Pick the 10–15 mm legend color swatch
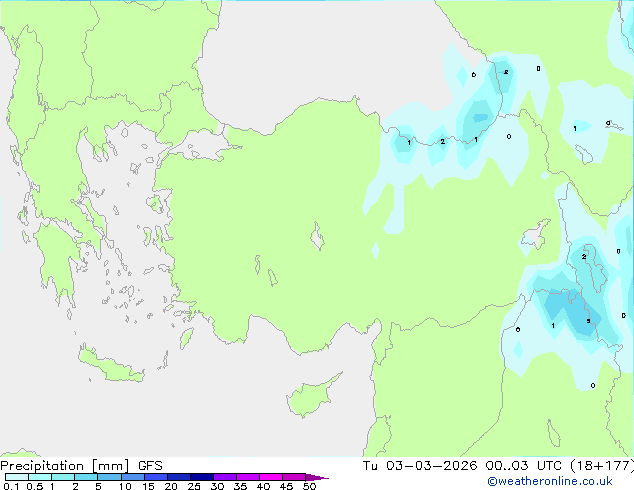Image resolution: width=634 pixels, height=490 pixels. coord(132,477)
